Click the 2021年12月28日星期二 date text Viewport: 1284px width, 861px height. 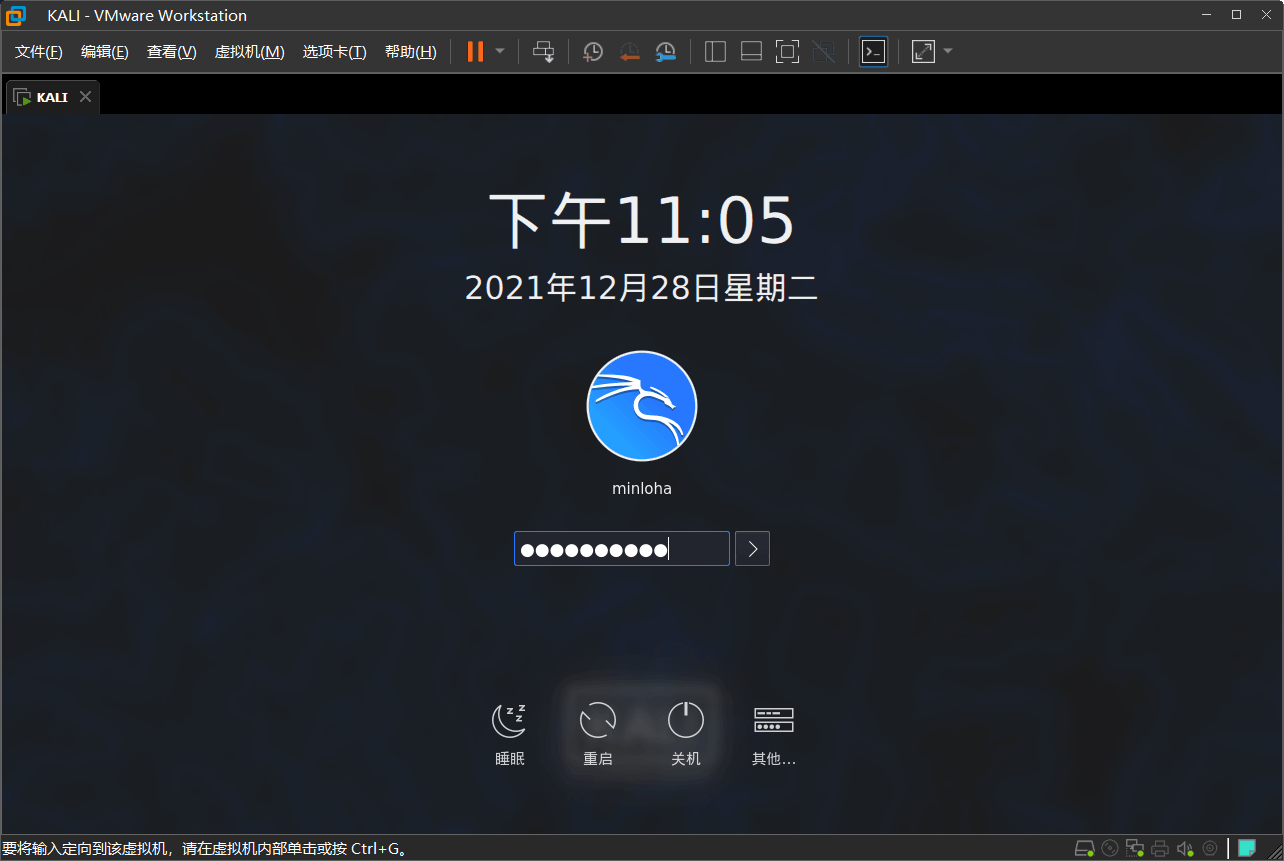[642, 288]
